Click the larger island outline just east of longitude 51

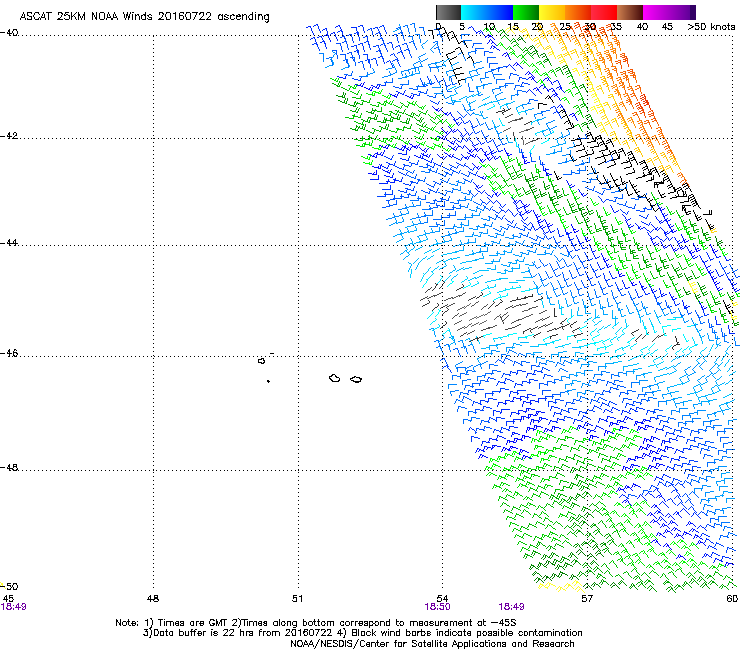pos(335,378)
